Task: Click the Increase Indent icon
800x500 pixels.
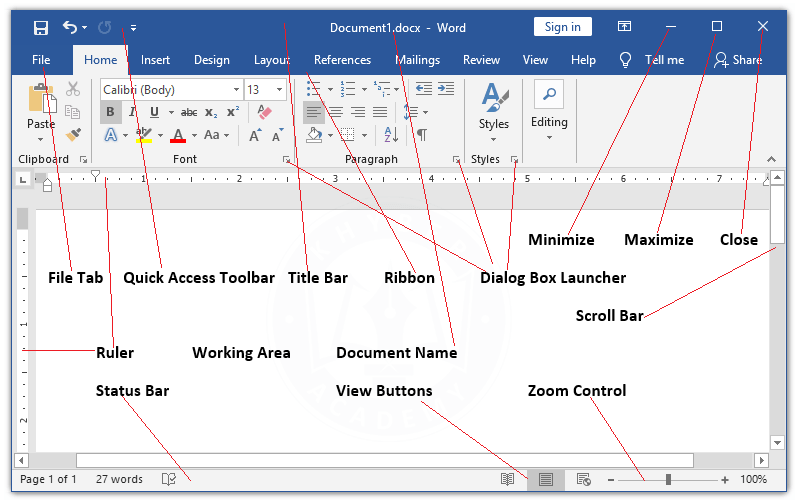Action: (445, 89)
